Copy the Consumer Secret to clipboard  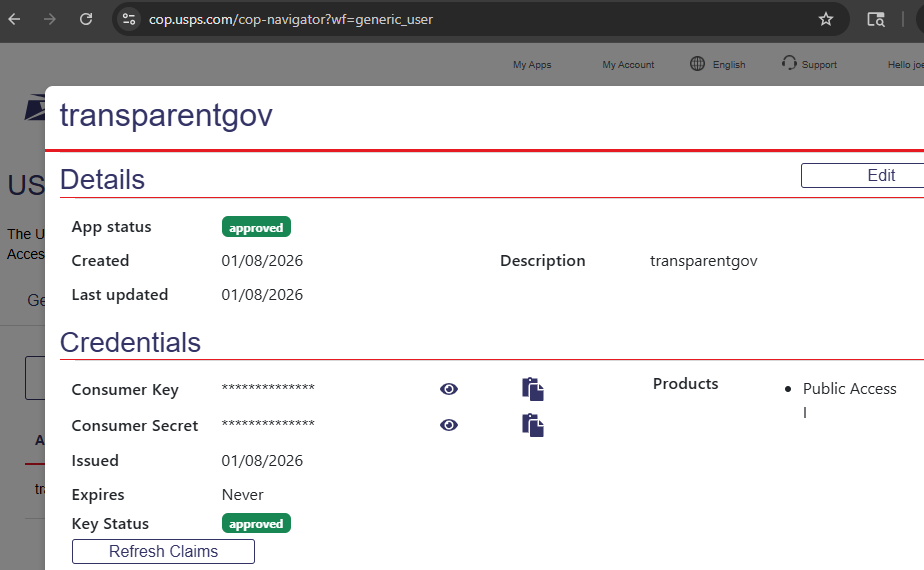(x=533, y=425)
